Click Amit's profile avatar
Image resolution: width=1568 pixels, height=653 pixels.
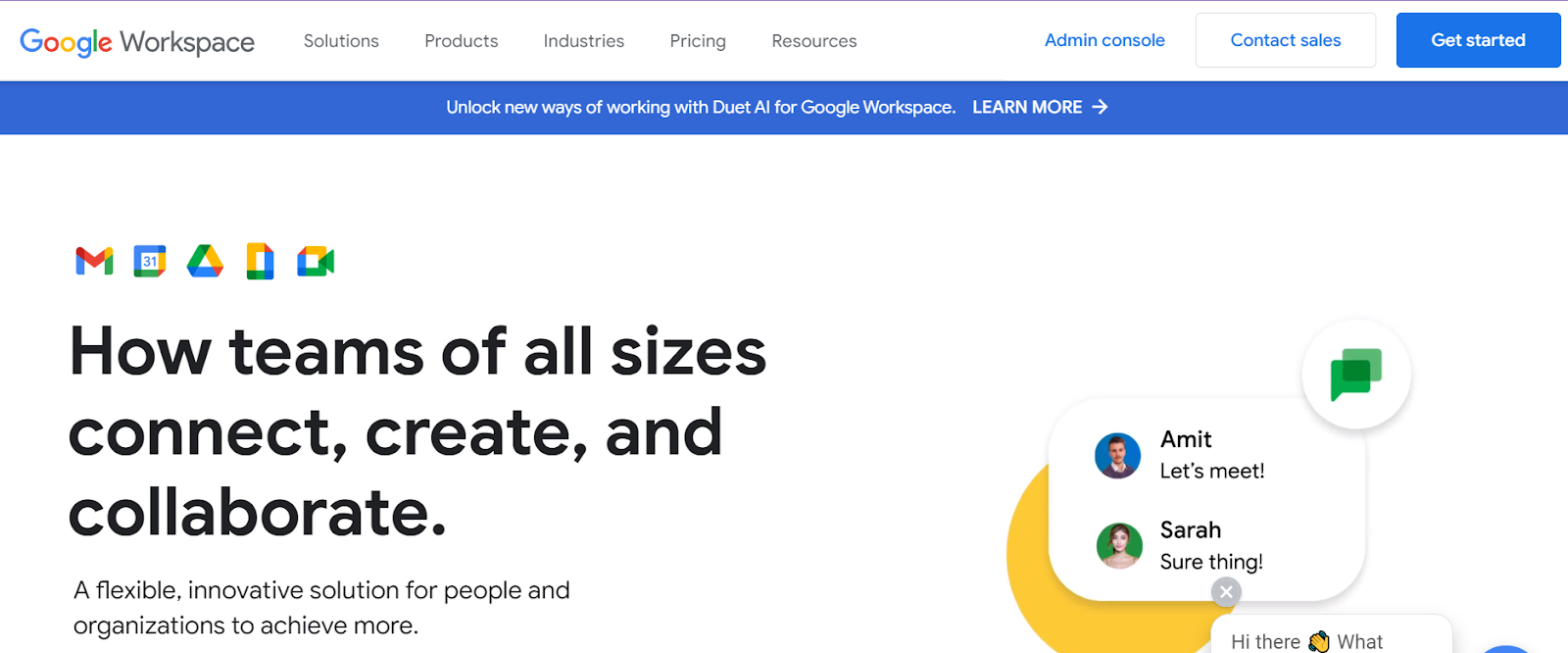point(1118,456)
